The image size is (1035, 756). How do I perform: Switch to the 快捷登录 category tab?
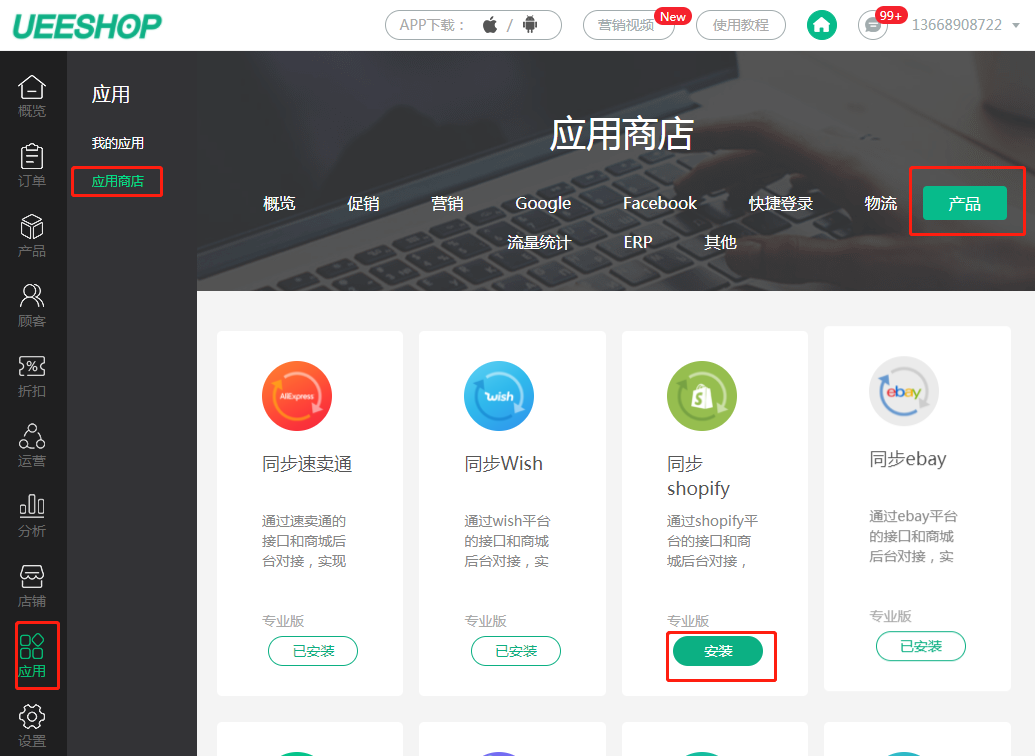click(x=781, y=203)
